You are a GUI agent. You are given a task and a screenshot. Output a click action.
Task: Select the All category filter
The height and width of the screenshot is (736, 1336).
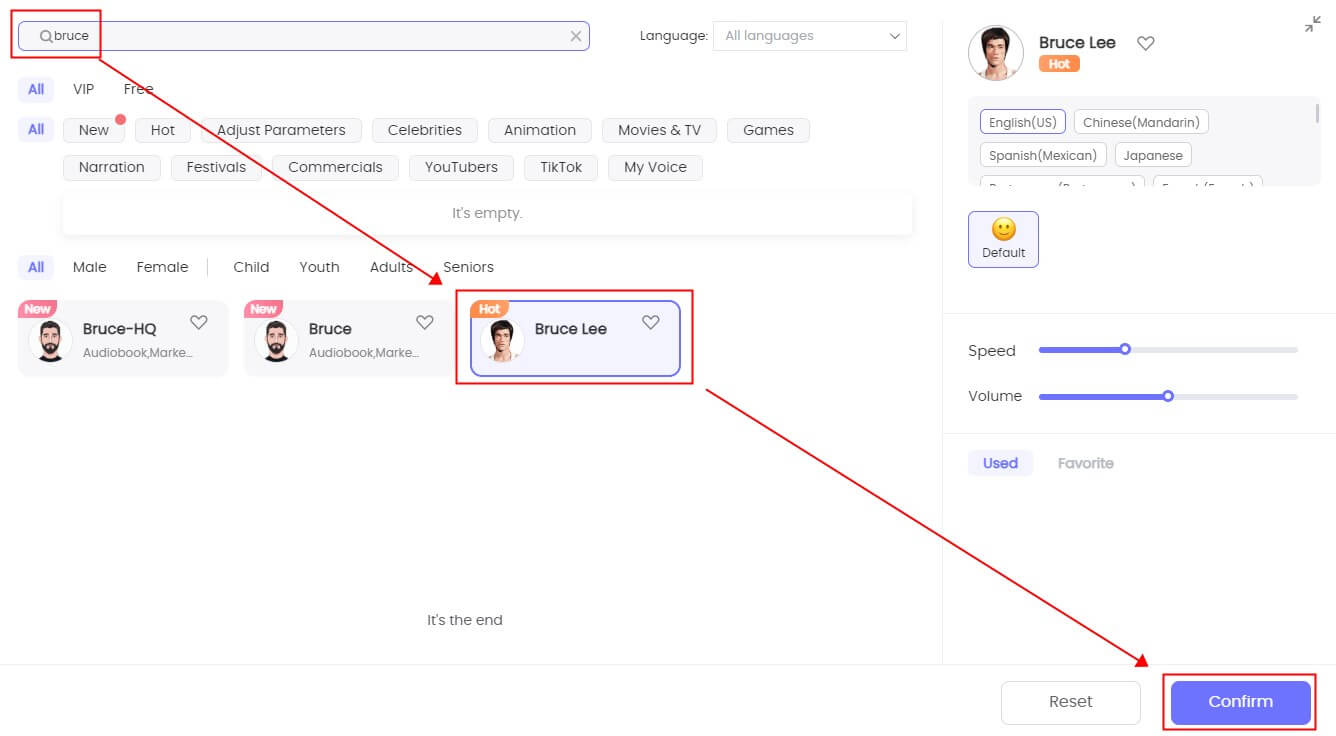pos(36,129)
